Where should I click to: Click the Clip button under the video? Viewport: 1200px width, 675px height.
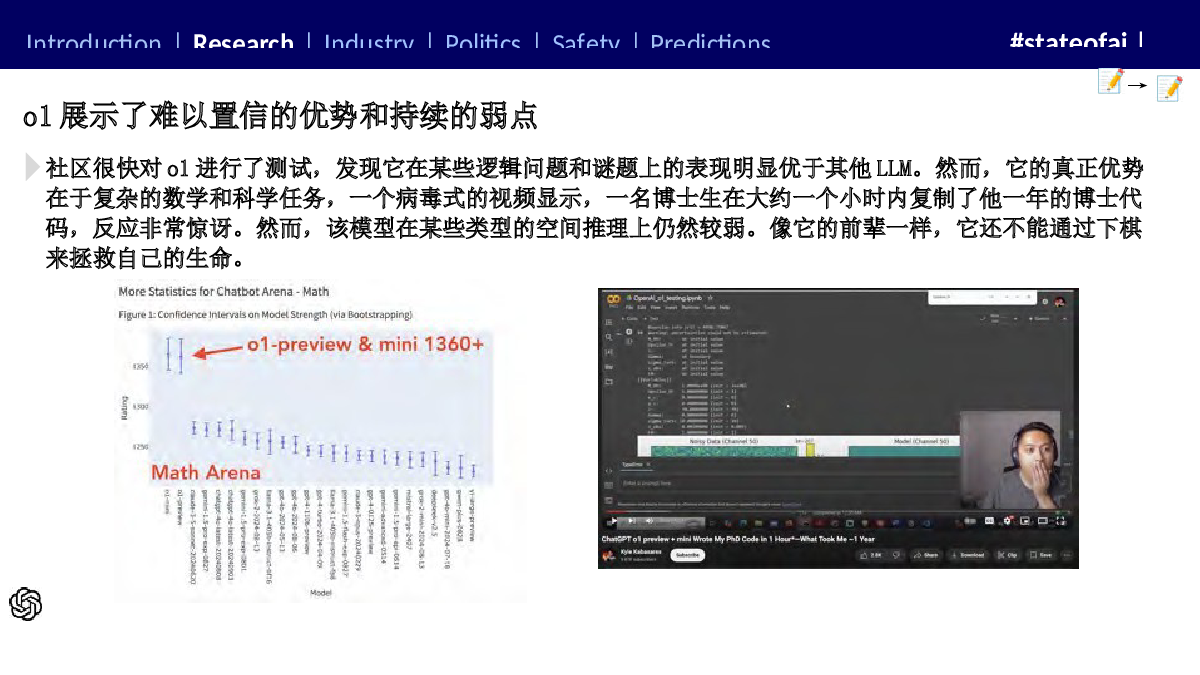(x=1007, y=555)
